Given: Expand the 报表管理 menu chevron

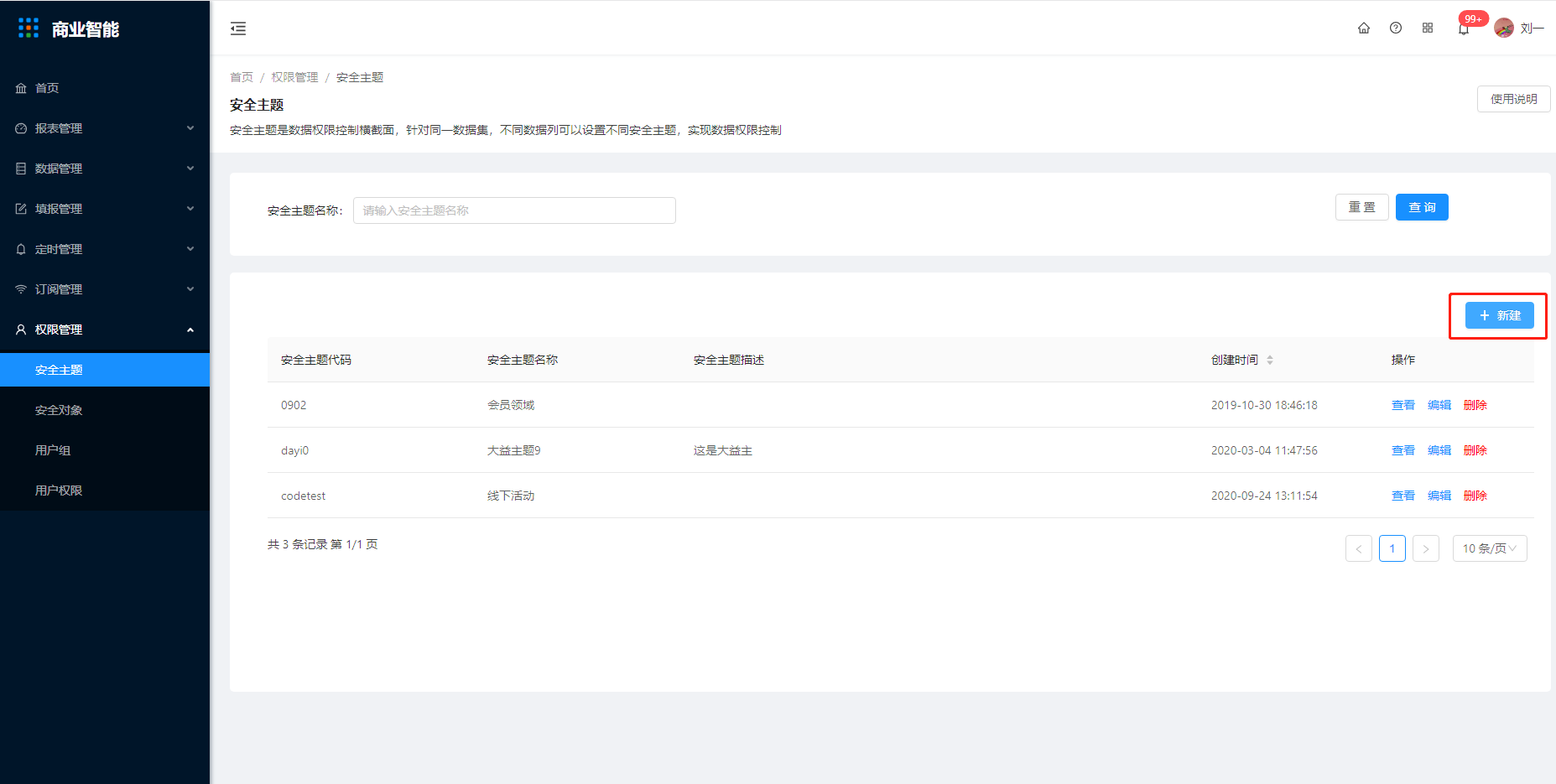Looking at the screenshot, I should pos(190,128).
